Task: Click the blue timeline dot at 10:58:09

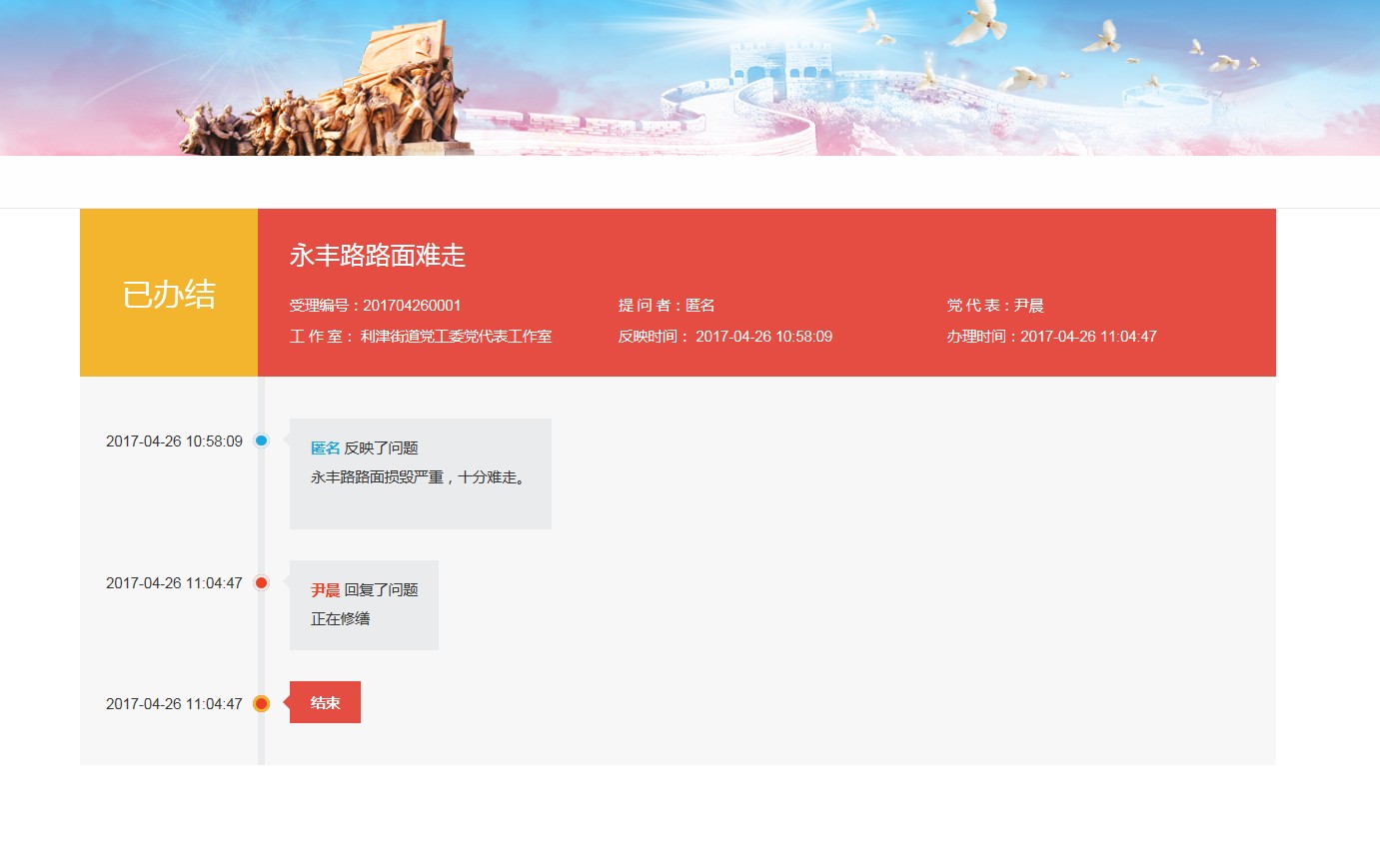Action: coord(261,440)
